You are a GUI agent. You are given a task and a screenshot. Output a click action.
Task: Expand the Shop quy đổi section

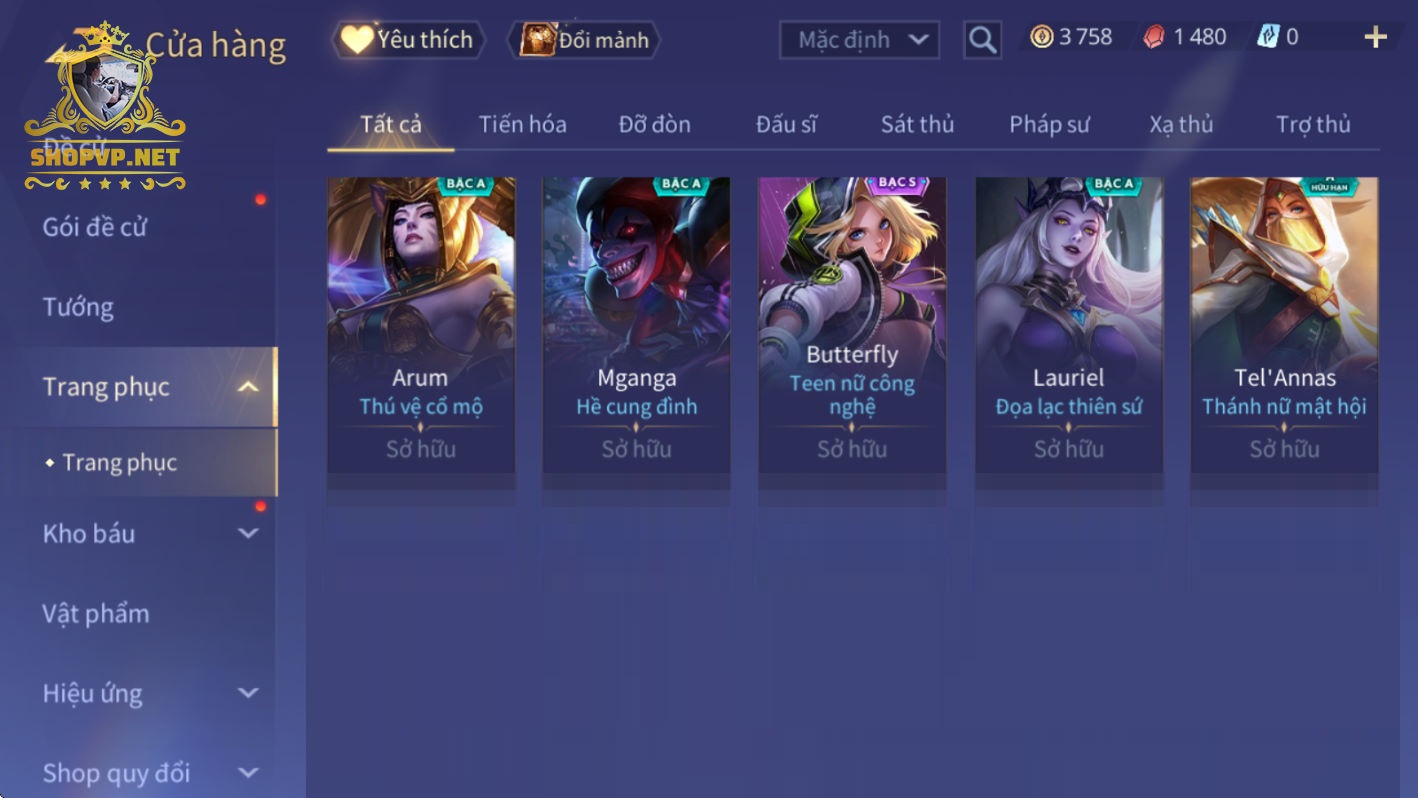[x=248, y=773]
